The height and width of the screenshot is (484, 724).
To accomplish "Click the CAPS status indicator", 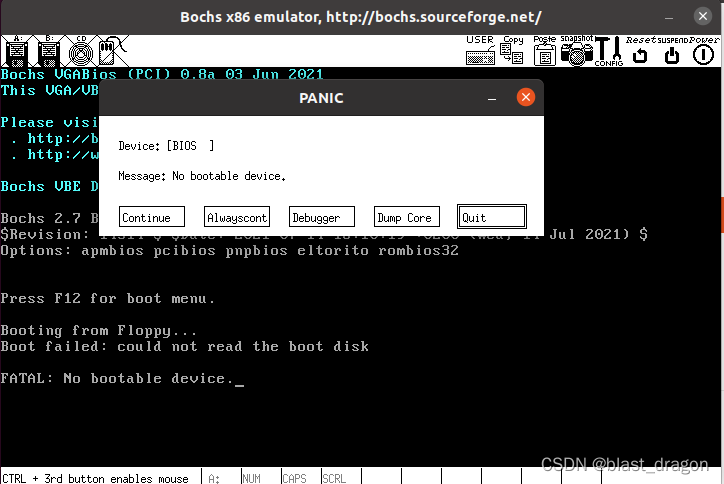I will (x=294, y=478).
